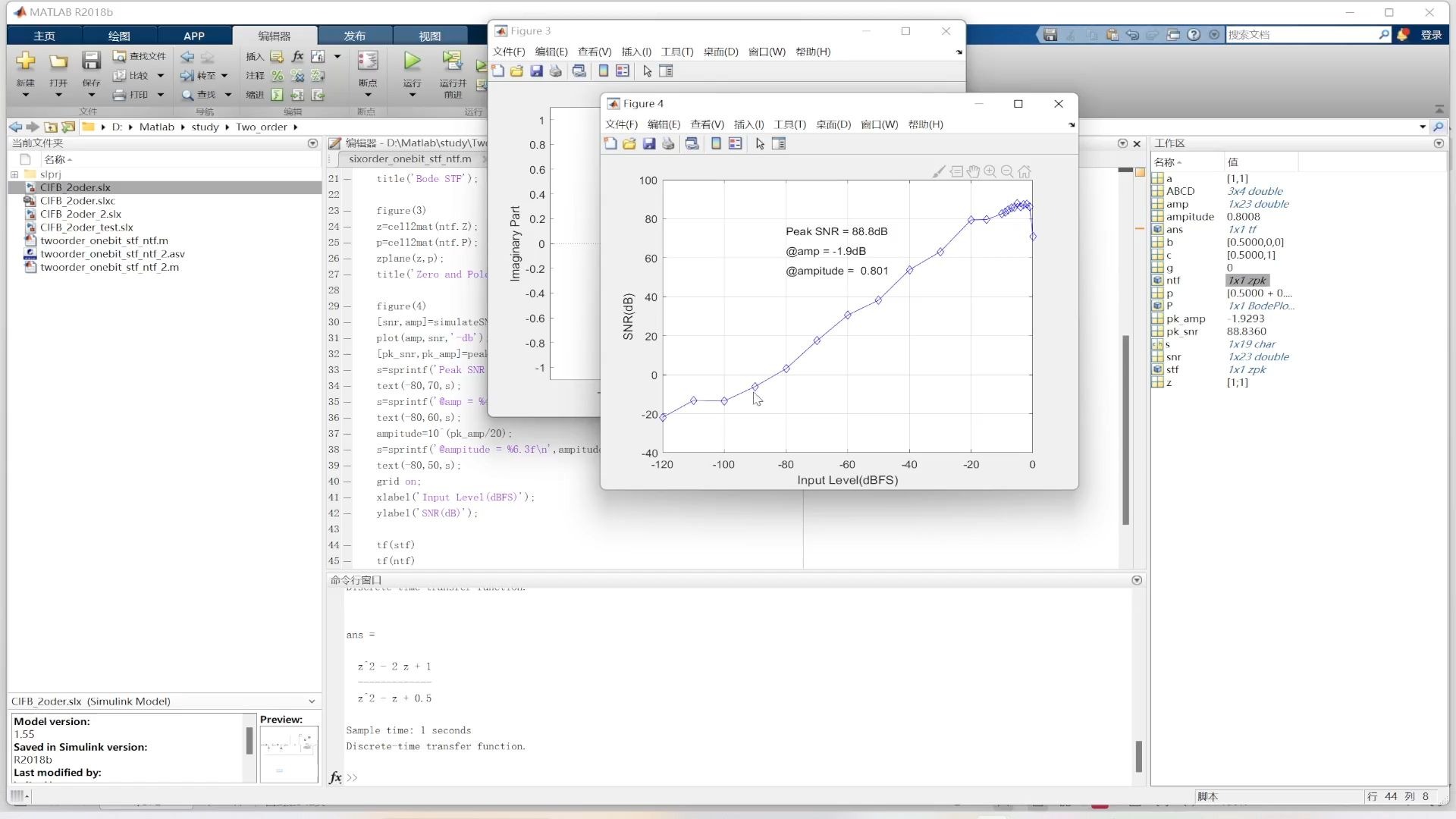The image size is (1456, 819).
Task: Switch to the 绘图 ribbon tab
Action: tap(119, 36)
